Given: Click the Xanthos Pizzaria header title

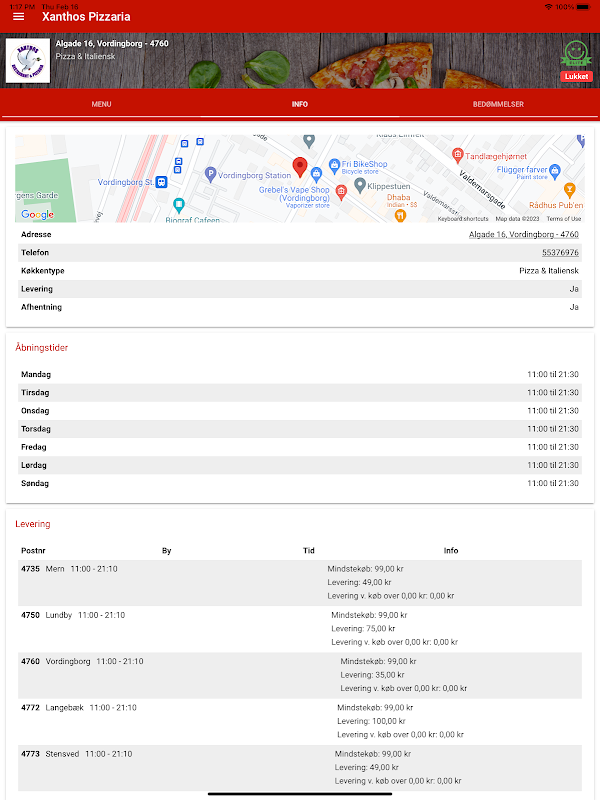Looking at the screenshot, I should coord(86,17).
